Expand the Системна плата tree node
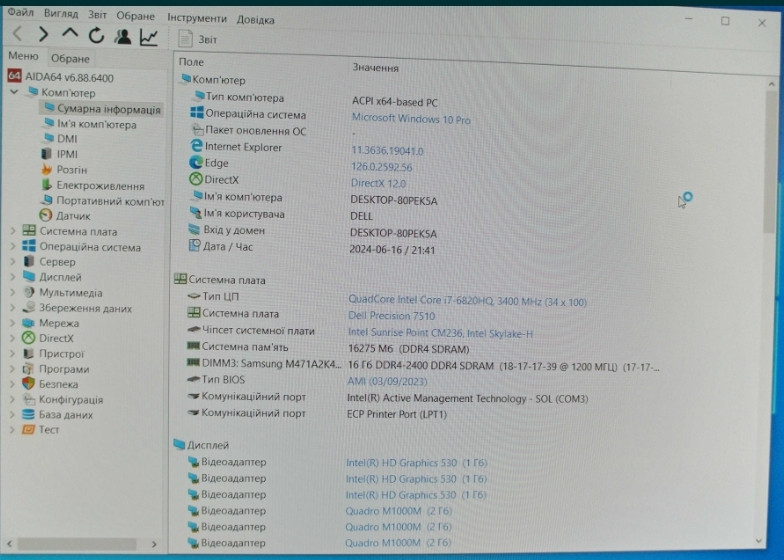 click(x=12, y=231)
